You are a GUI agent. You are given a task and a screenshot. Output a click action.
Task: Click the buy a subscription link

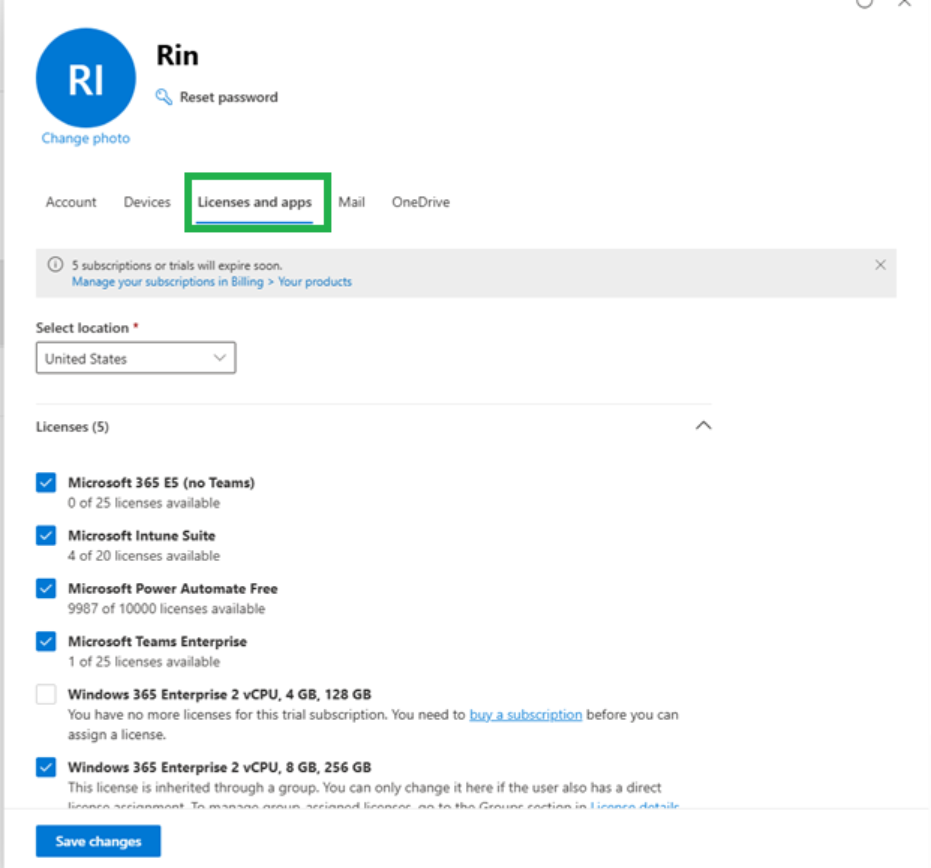(x=525, y=715)
